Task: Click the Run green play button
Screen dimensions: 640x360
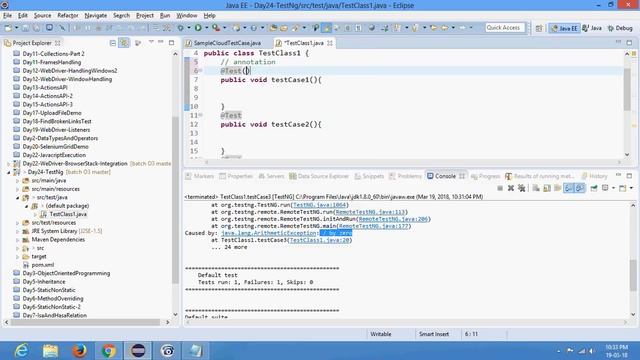Action: [198, 28]
